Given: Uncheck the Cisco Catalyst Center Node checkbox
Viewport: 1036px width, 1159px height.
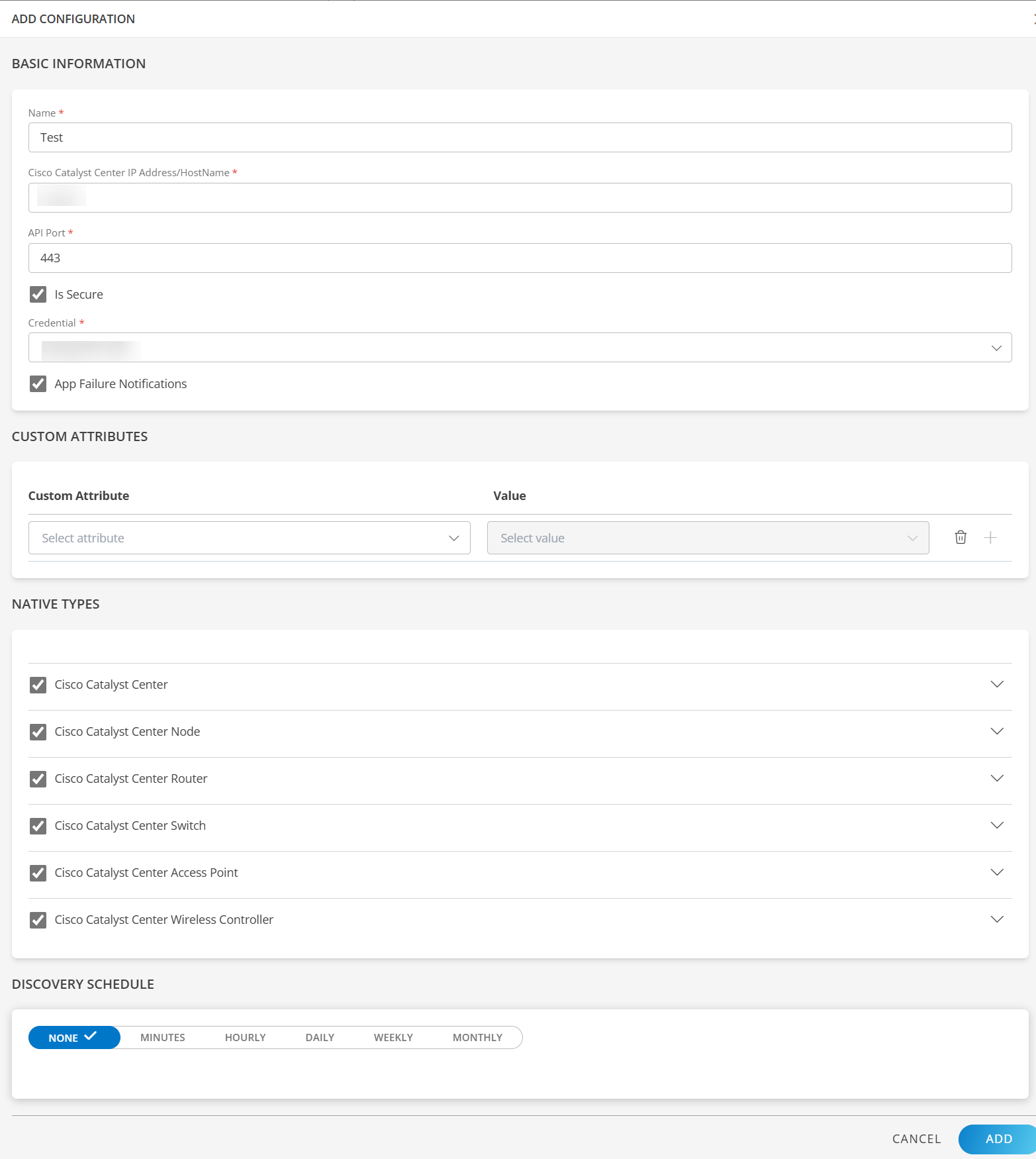Looking at the screenshot, I should pos(38,731).
